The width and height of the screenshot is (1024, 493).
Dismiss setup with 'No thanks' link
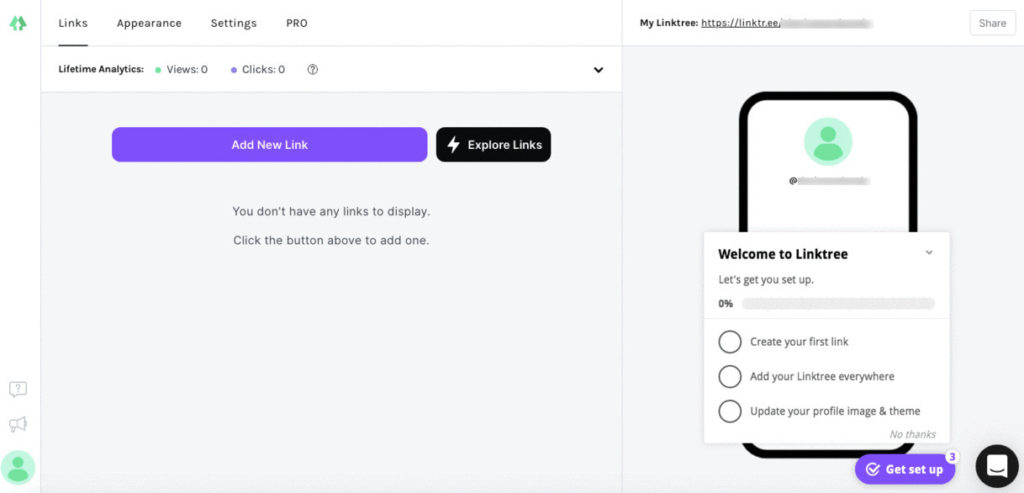point(912,434)
